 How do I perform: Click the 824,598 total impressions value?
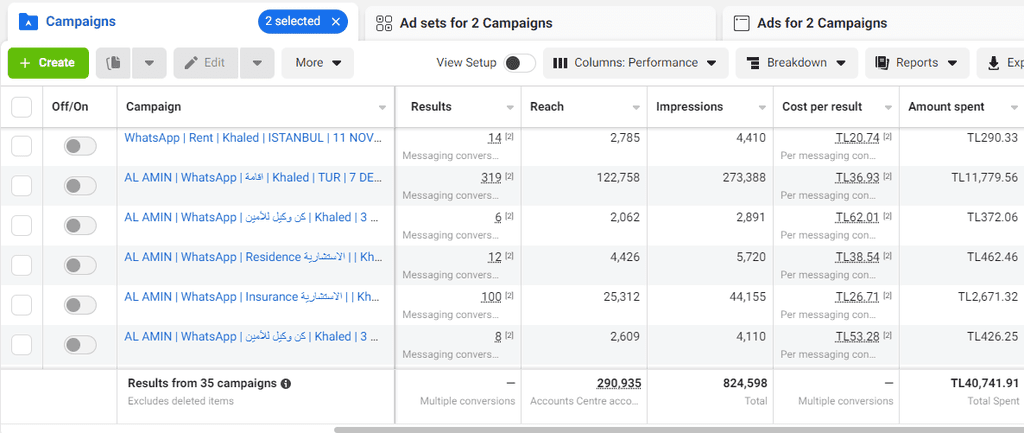tap(745, 383)
